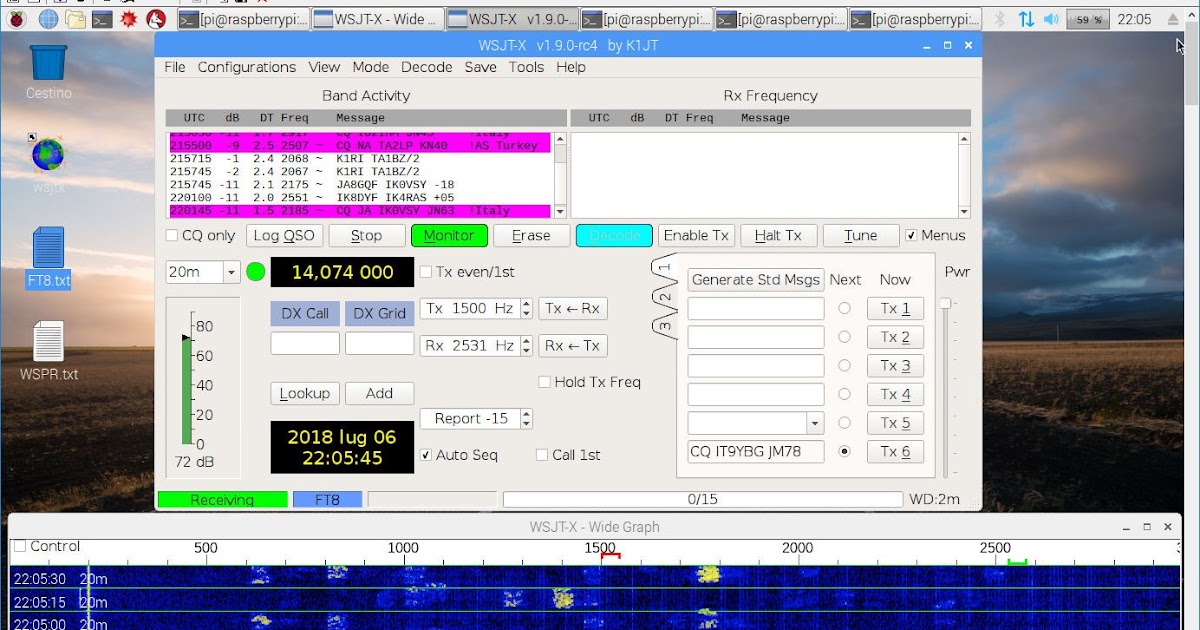Select the Tx 6 radio button
This screenshot has width=1200, height=630.
pos(845,451)
